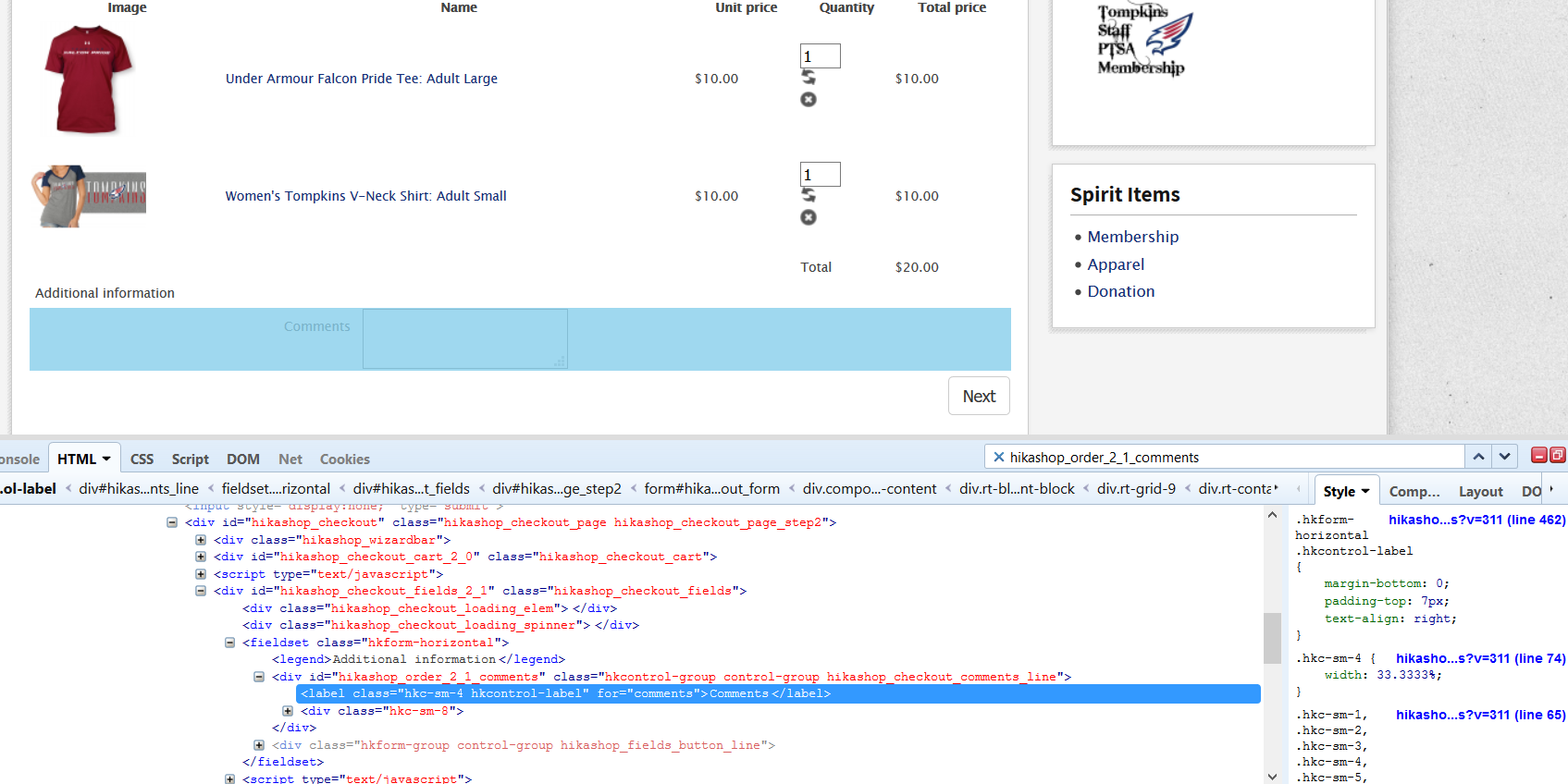
Task: Open Under Armour Falcon Pride Tee link
Action: click(x=362, y=79)
